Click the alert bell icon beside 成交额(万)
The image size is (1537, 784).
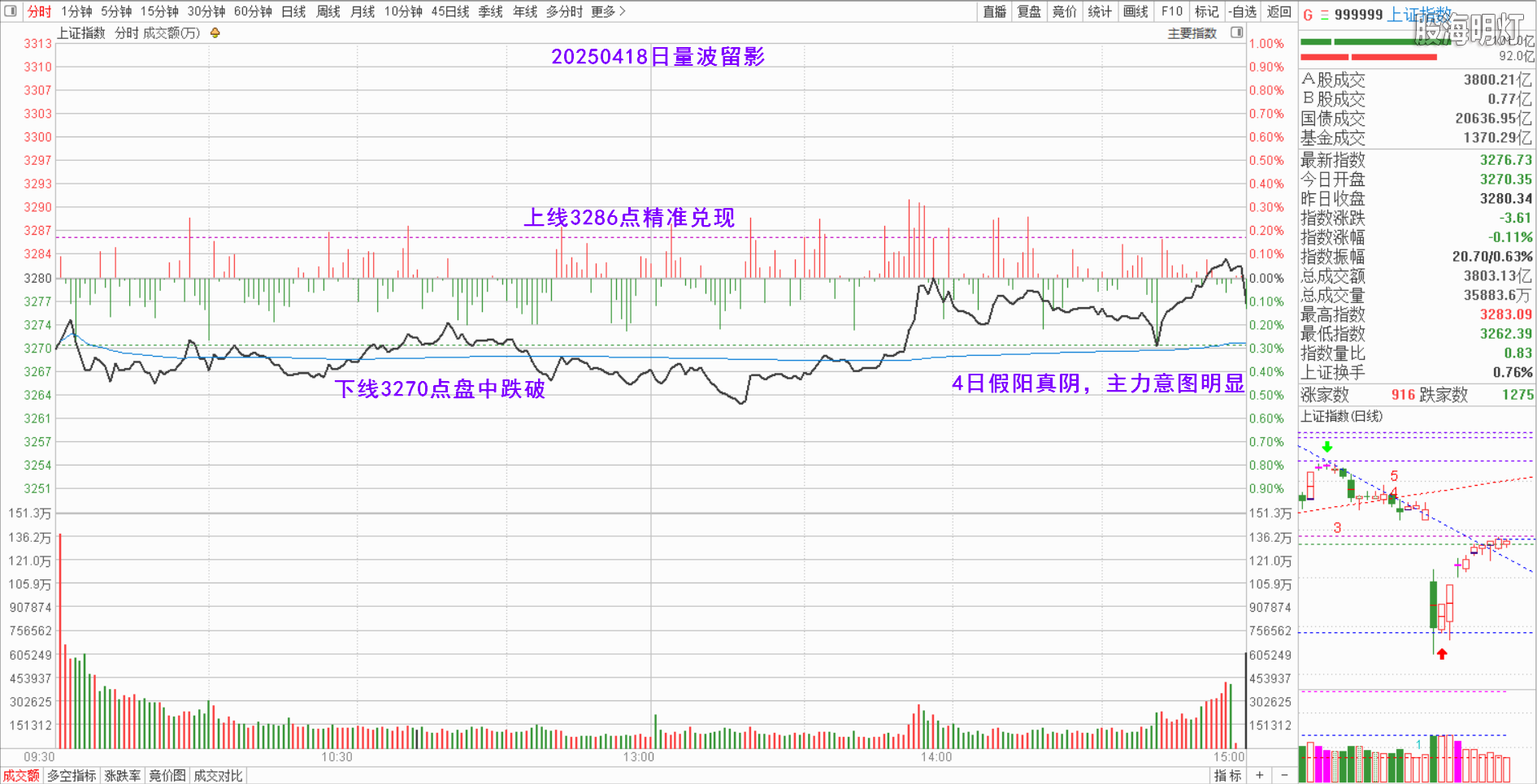[215, 33]
